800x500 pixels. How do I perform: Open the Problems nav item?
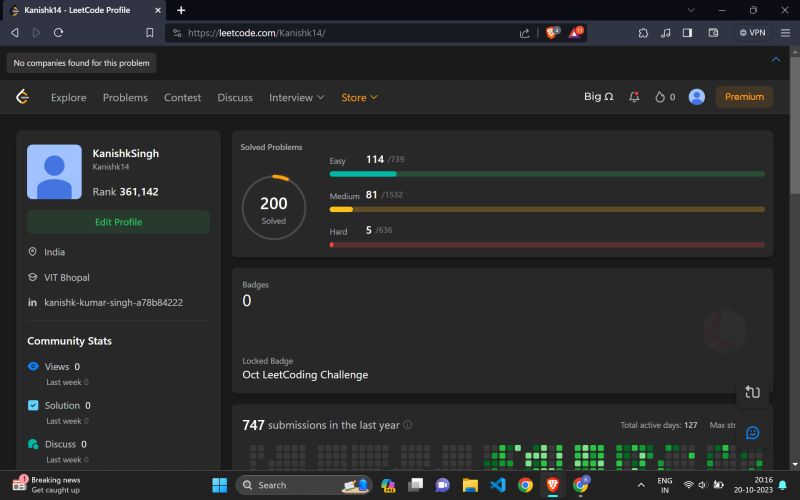click(125, 97)
